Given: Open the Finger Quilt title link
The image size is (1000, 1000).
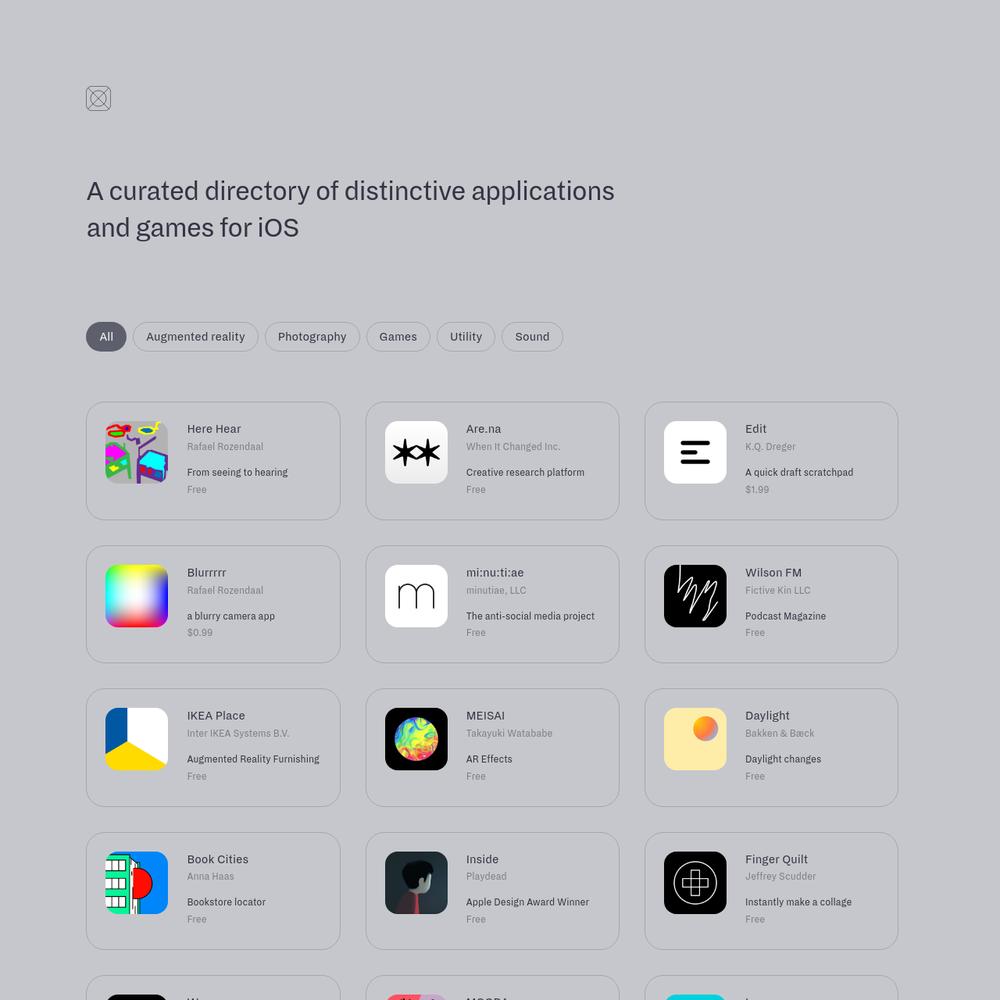Looking at the screenshot, I should (776, 859).
